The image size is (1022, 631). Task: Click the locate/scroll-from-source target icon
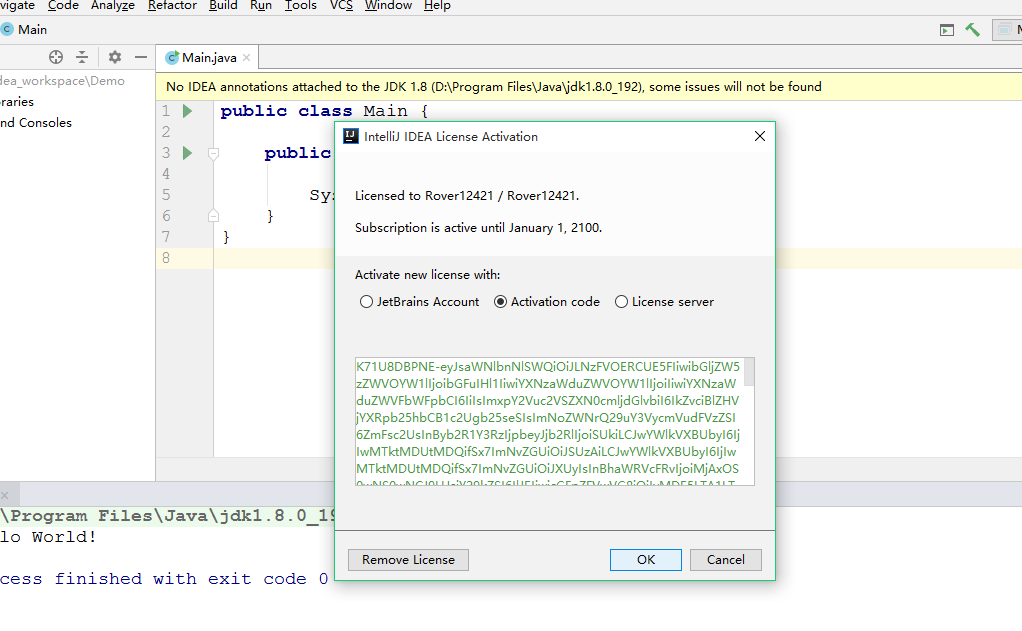click(56, 57)
